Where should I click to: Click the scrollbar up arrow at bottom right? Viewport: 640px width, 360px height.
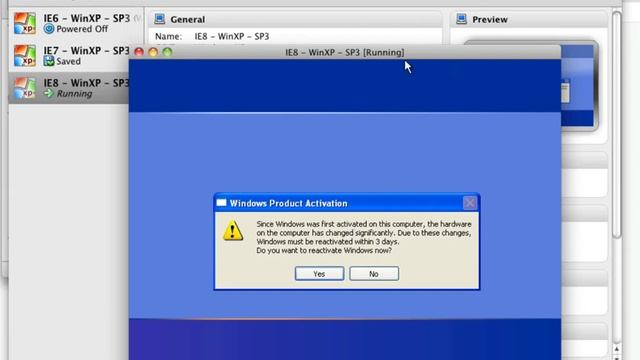(x=617, y=349)
